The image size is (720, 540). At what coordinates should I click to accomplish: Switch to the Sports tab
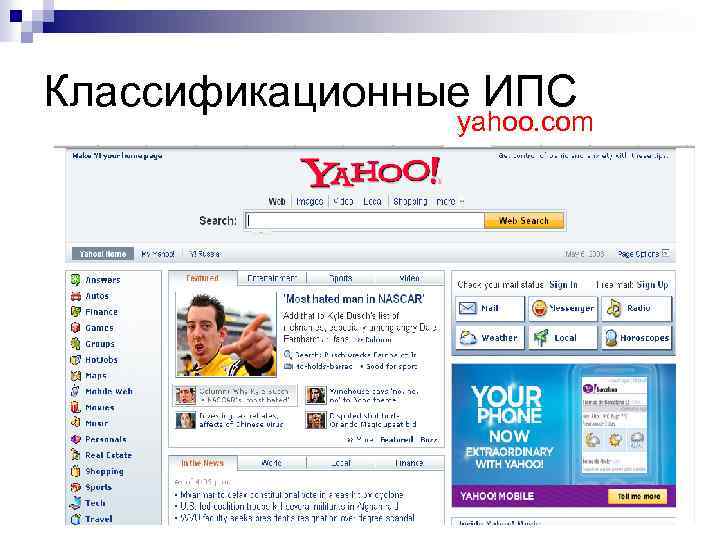pos(341,278)
